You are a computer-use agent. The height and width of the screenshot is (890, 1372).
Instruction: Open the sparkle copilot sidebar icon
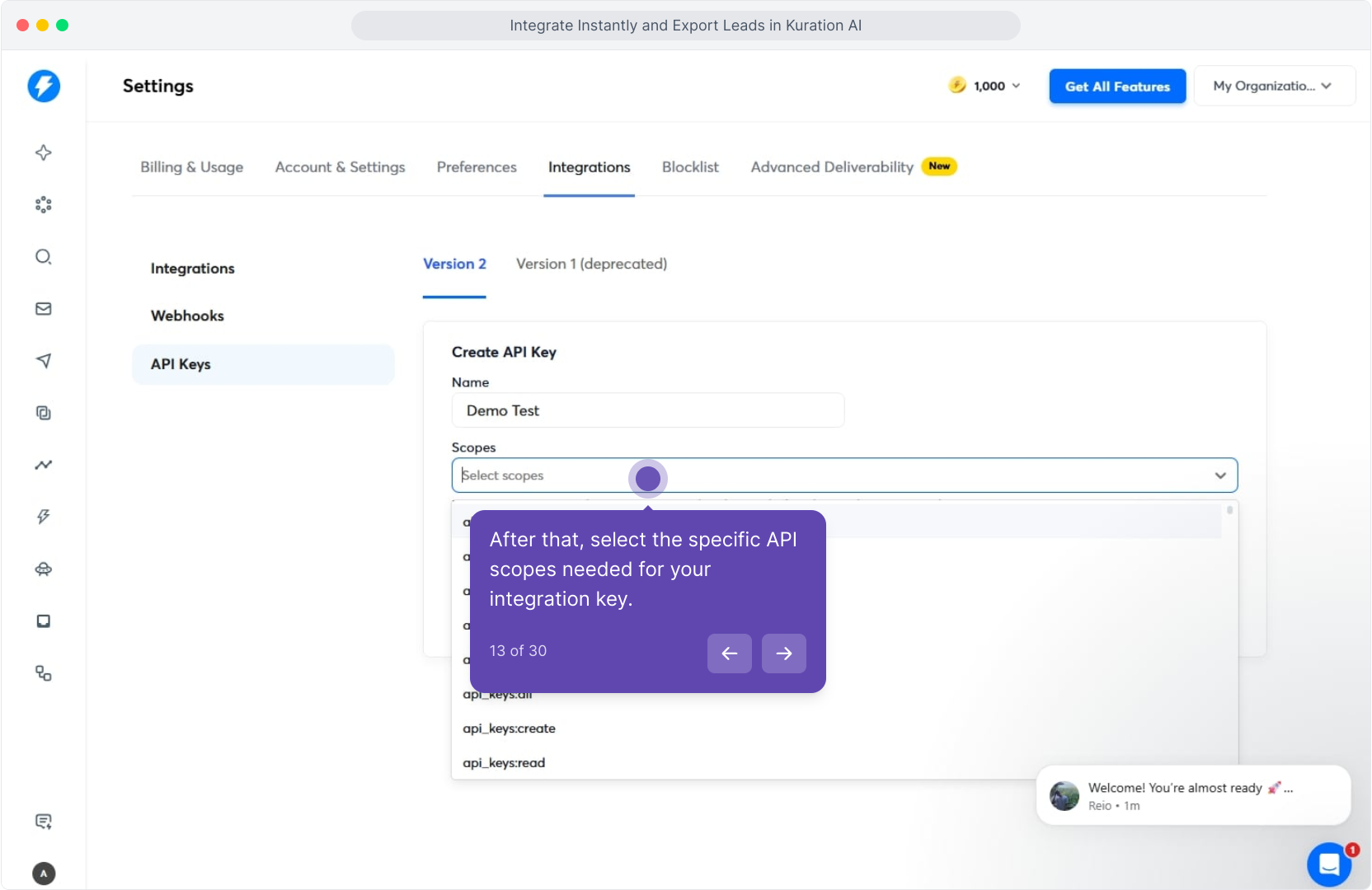point(44,152)
